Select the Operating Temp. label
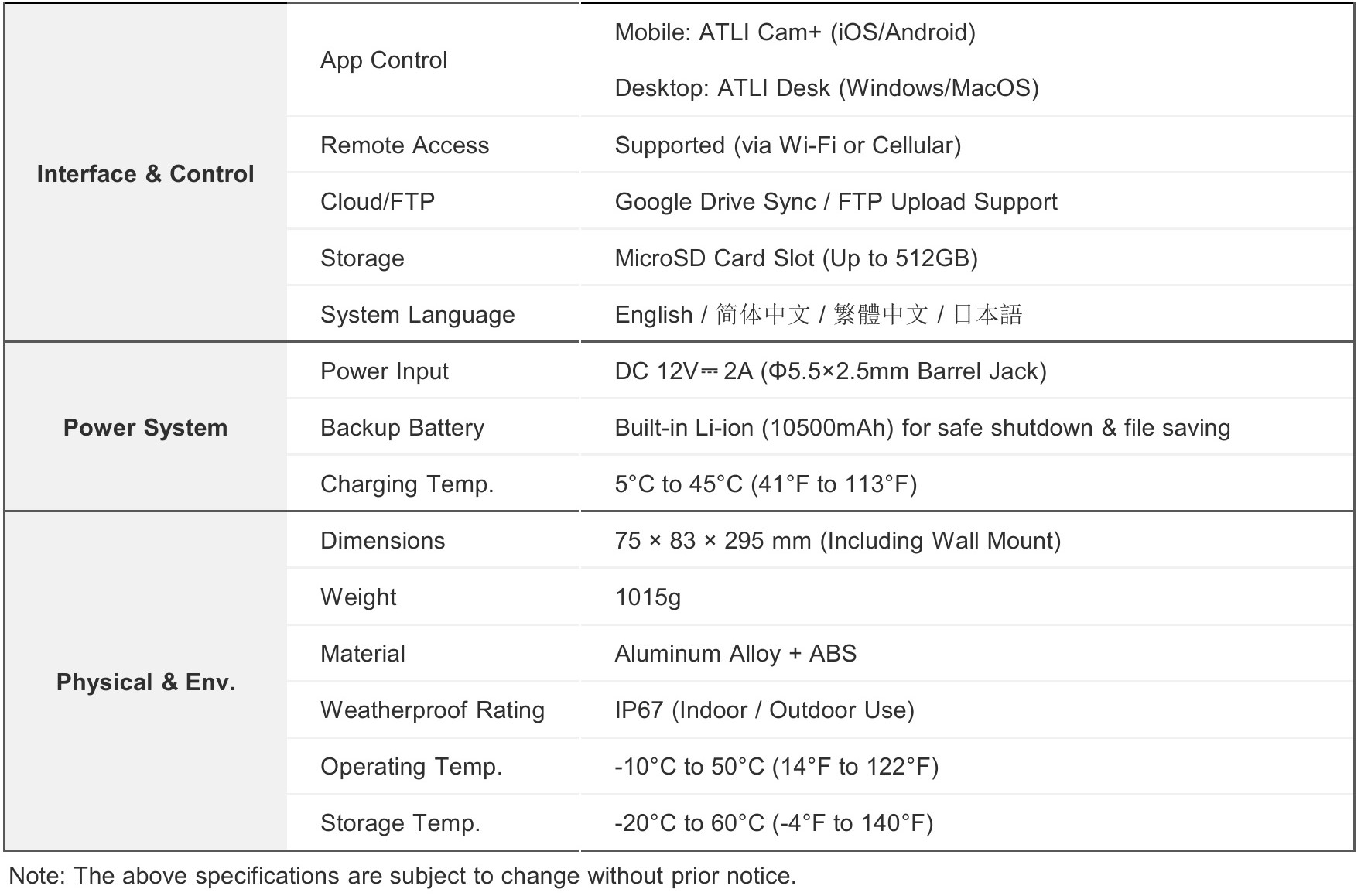1361x896 pixels. (x=412, y=767)
